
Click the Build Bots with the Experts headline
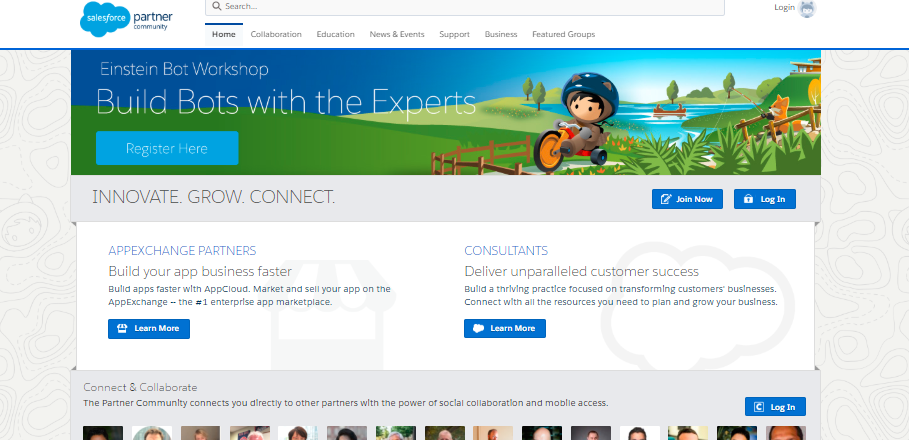286,103
